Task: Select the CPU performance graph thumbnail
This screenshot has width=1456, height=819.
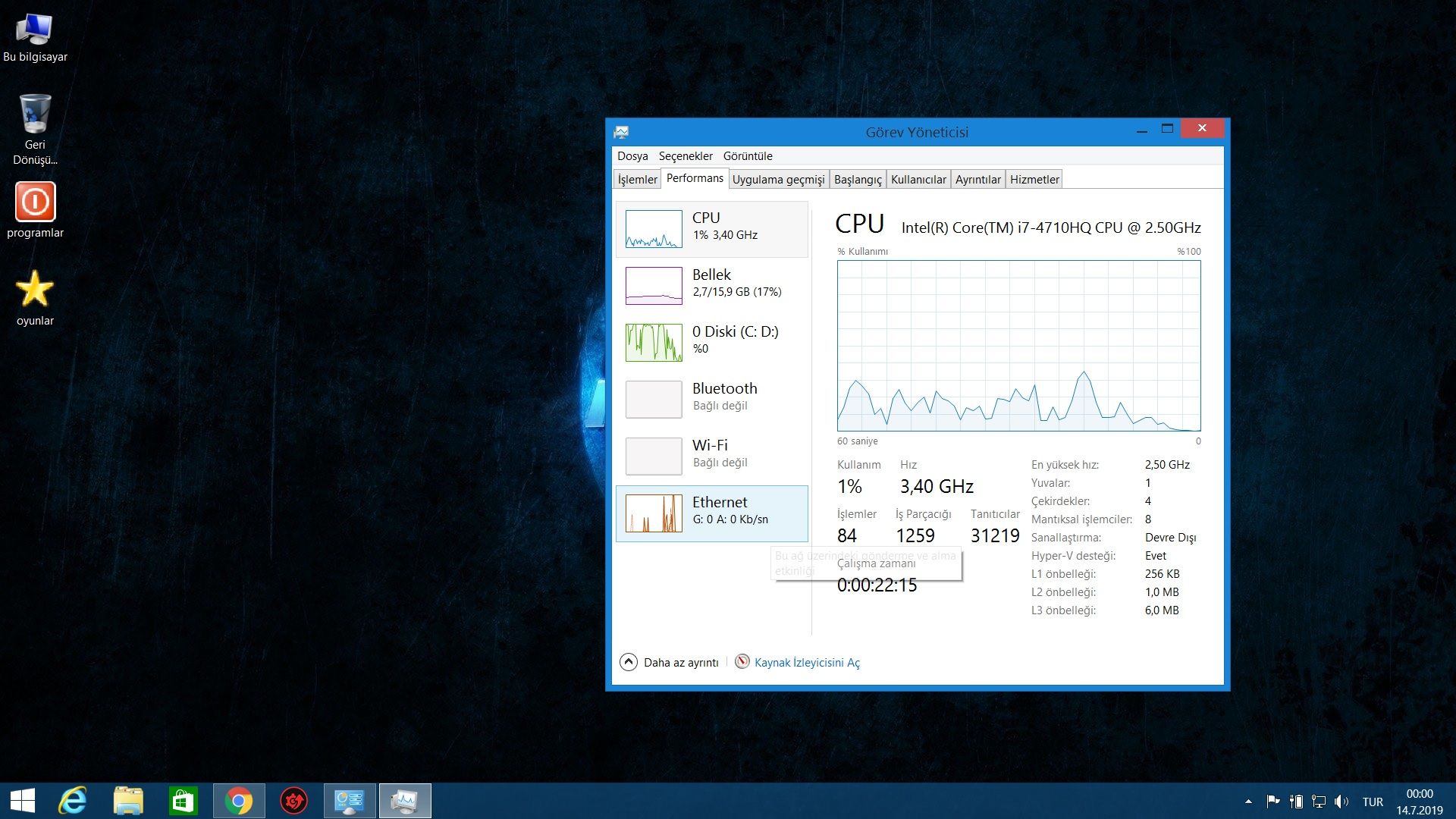Action: pyautogui.click(x=653, y=229)
